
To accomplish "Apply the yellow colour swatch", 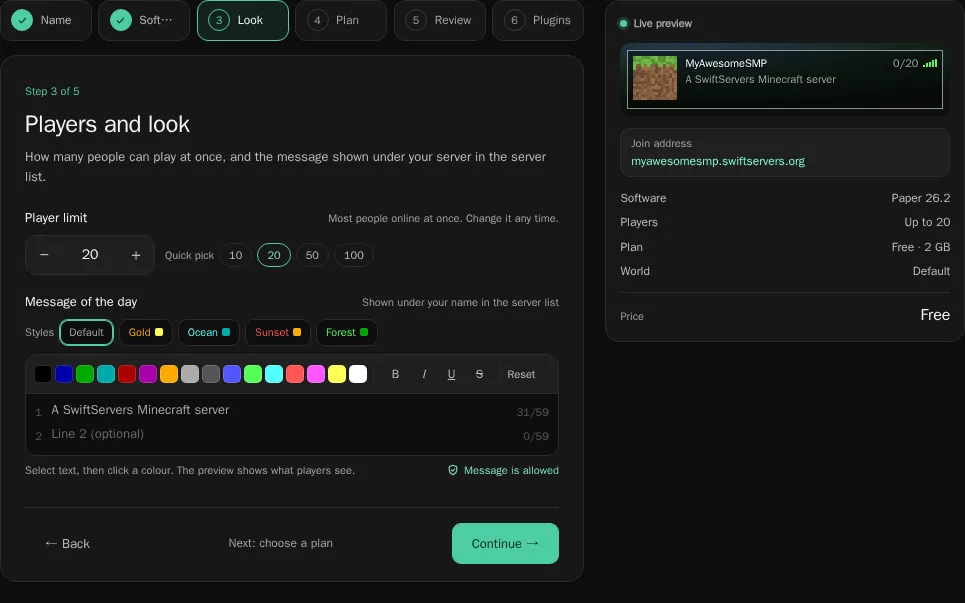I will (x=337, y=374).
